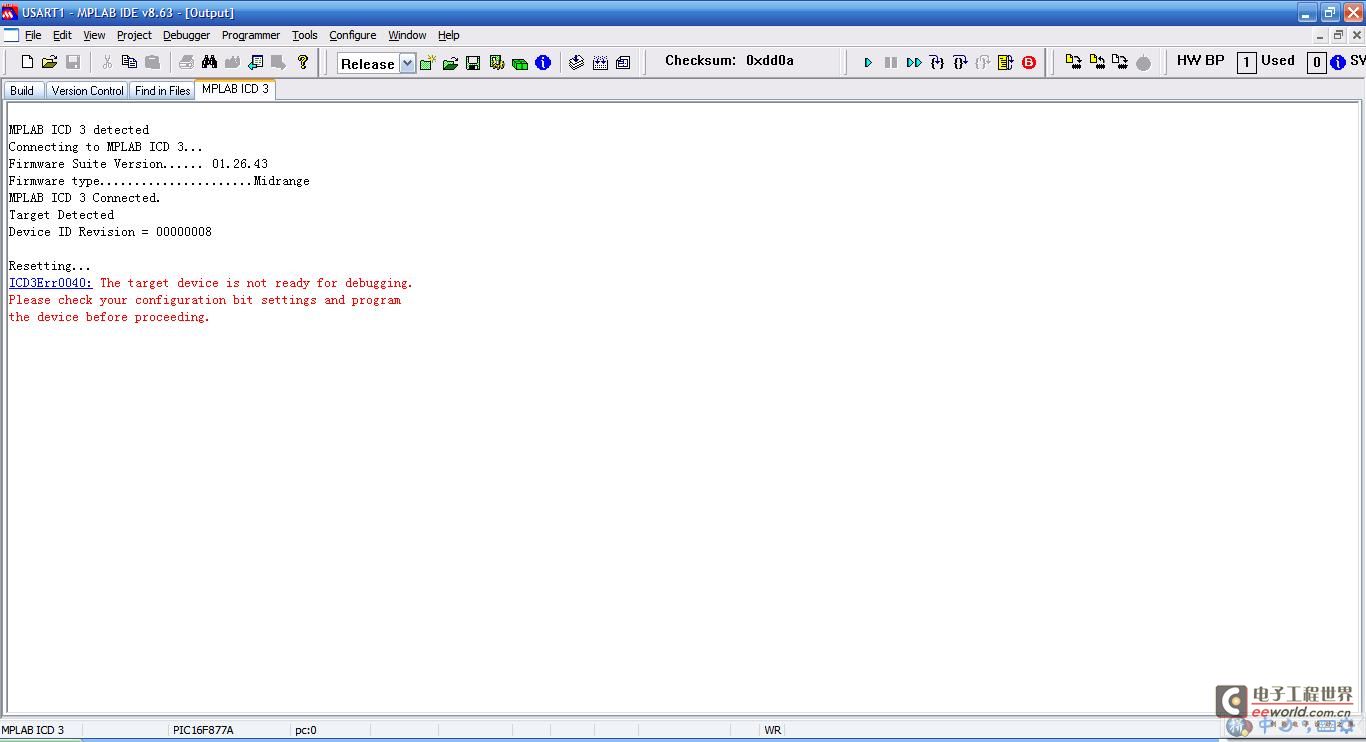Image resolution: width=1366 pixels, height=742 pixels.
Task: Switch to the Find in Files tab
Action: (x=162, y=90)
